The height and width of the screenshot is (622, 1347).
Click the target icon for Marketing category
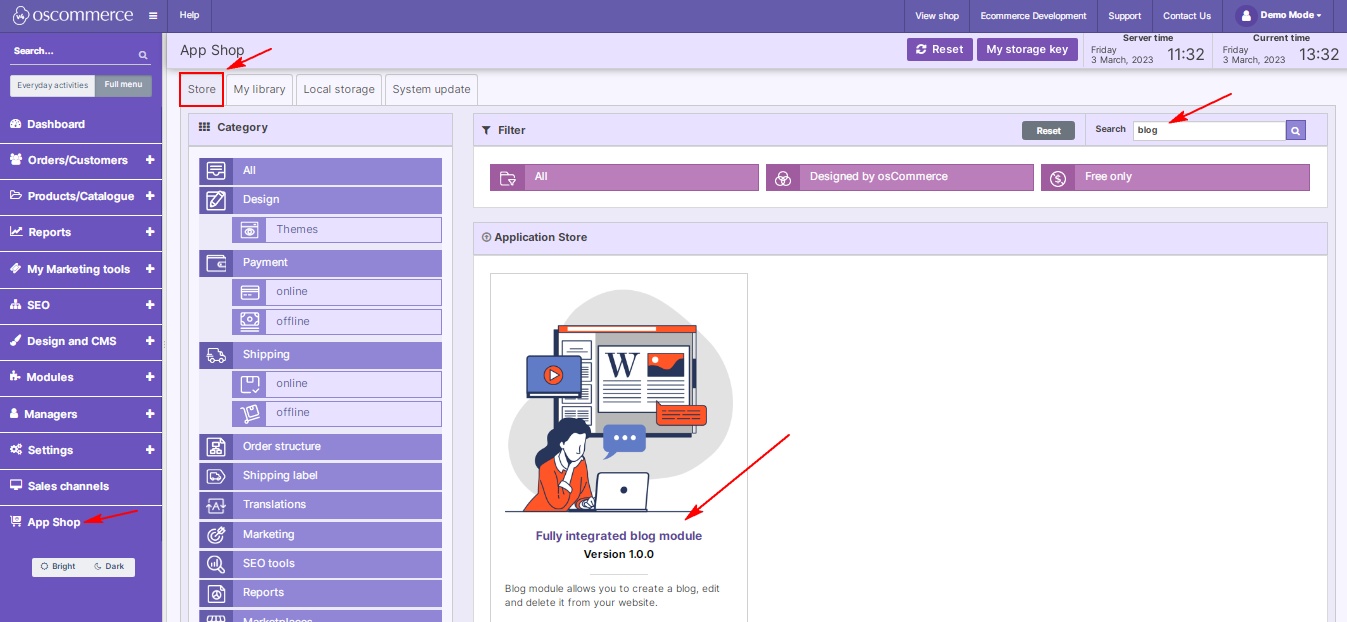pyautogui.click(x=216, y=535)
